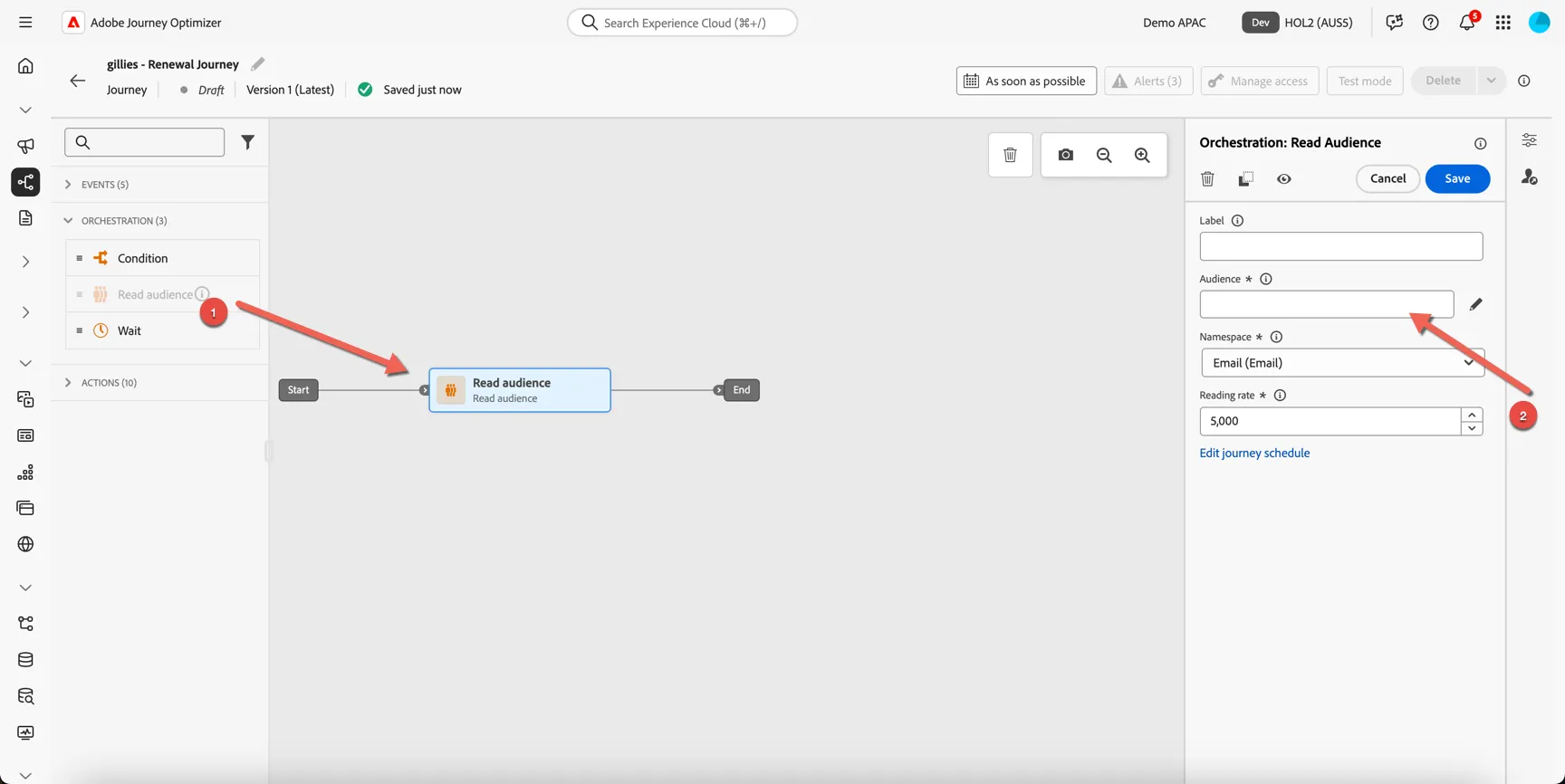The image size is (1565, 784).
Task: Open the arrow next to Delete button
Action: pyautogui.click(x=1490, y=81)
